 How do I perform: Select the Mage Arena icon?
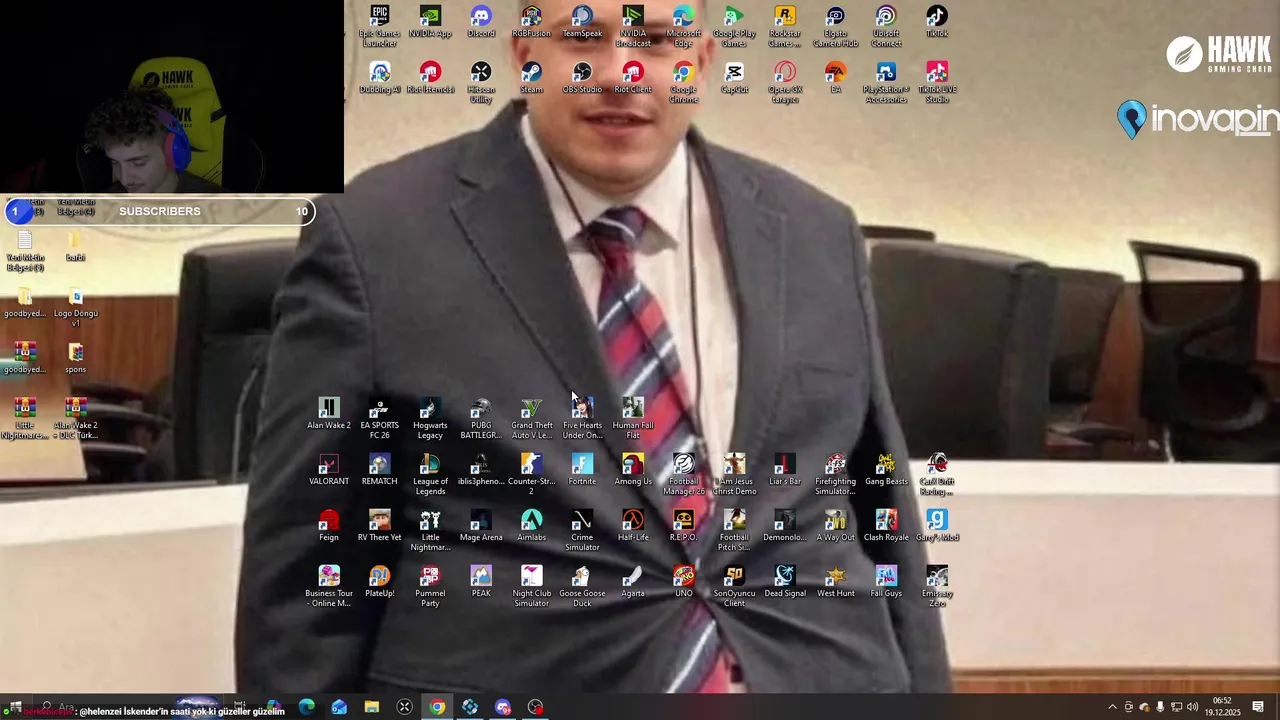tap(481, 526)
